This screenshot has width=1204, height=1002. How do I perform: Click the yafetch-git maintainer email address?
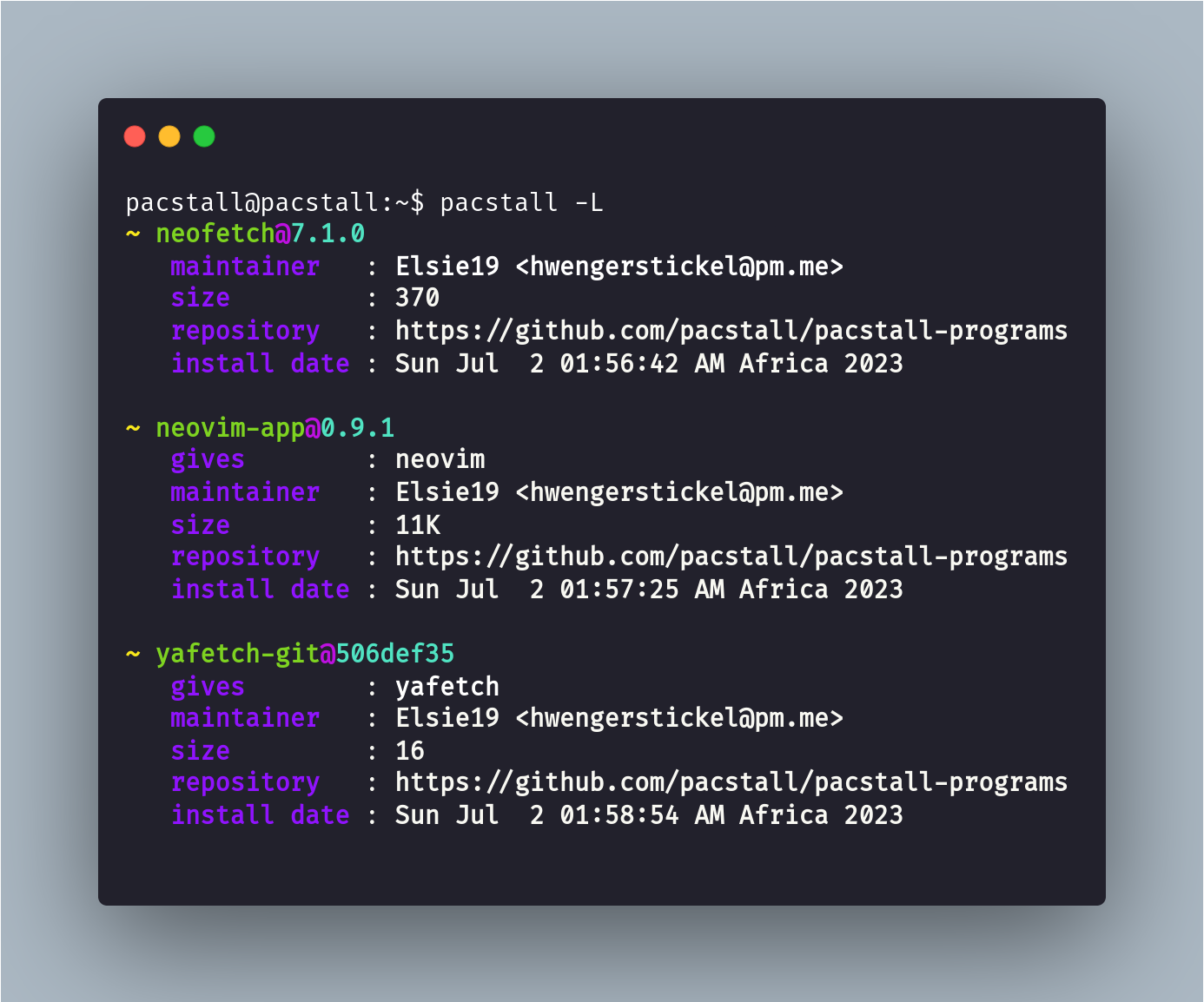tap(679, 718)
